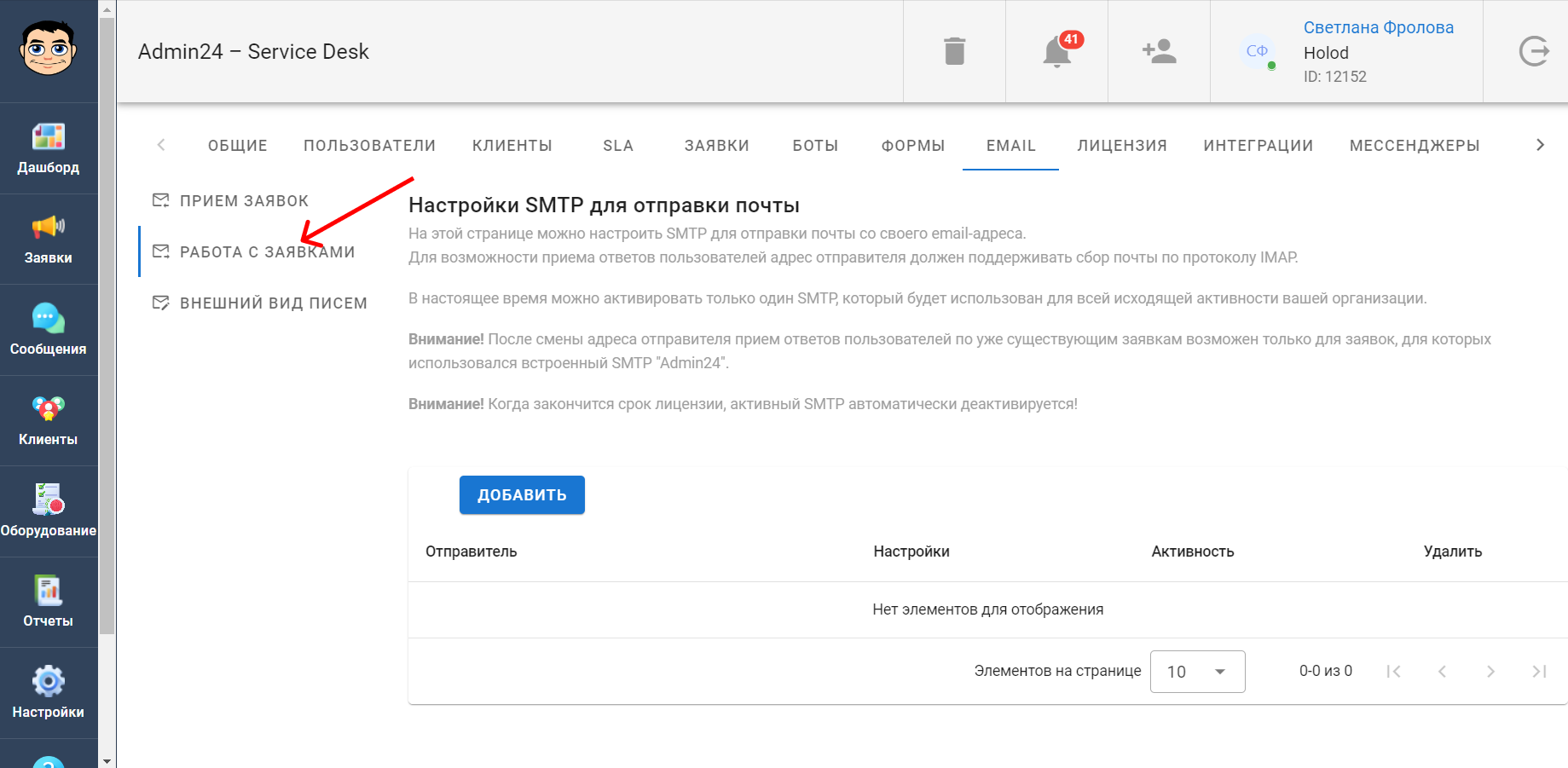Screen dimensions: 1568x768
Task: Switch to the ЛИЦЕНЗИЯ tab
Action: pyautogui.click(x=1122, y=146)
